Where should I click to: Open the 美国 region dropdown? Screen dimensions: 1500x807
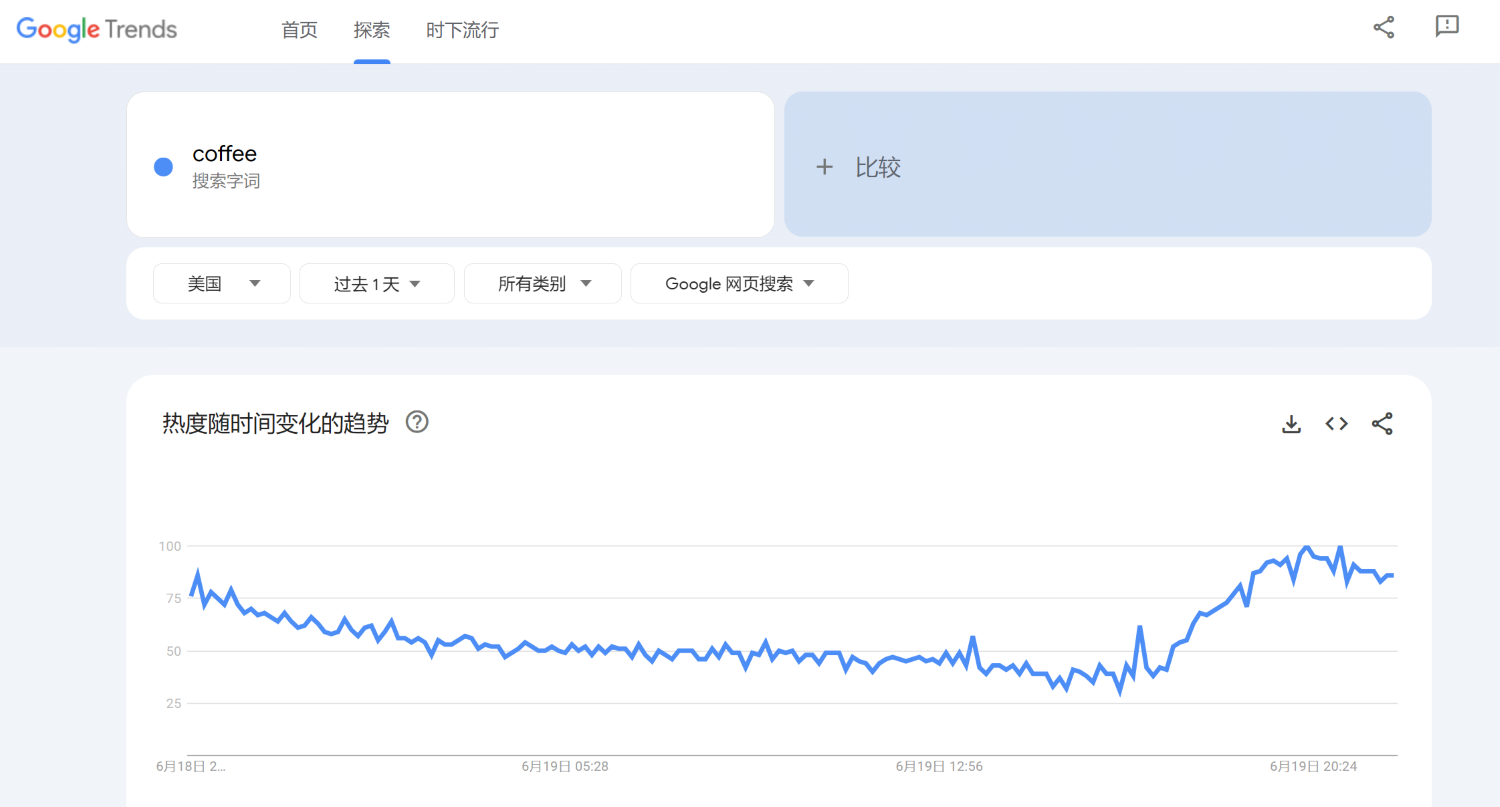(222, 284)
